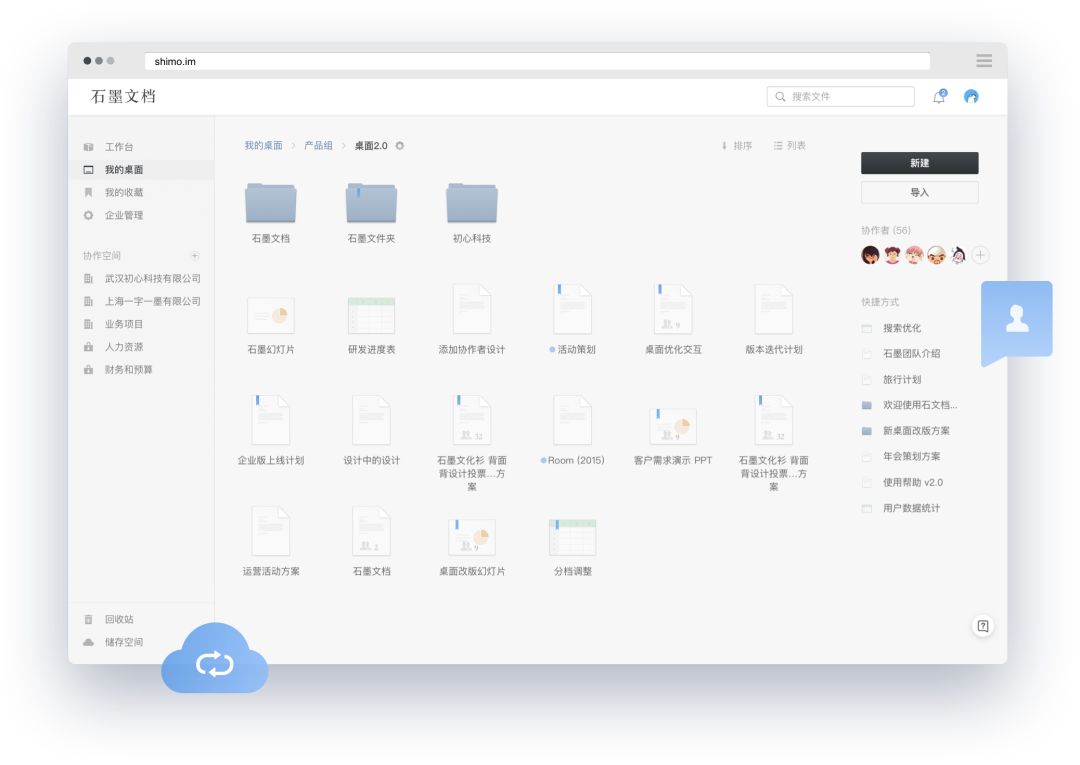The width and height of the screenshot is (1080, 765).
Task: Open the 客户需求演示 PPT file
Action: [x=673, y=435]
